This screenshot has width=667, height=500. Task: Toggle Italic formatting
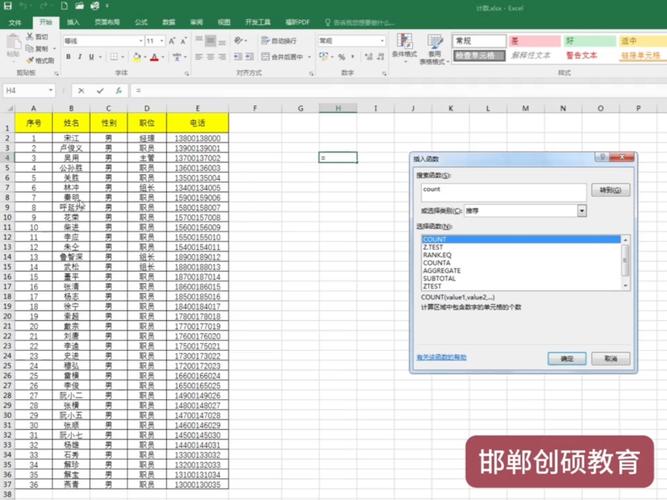[80, 57]
